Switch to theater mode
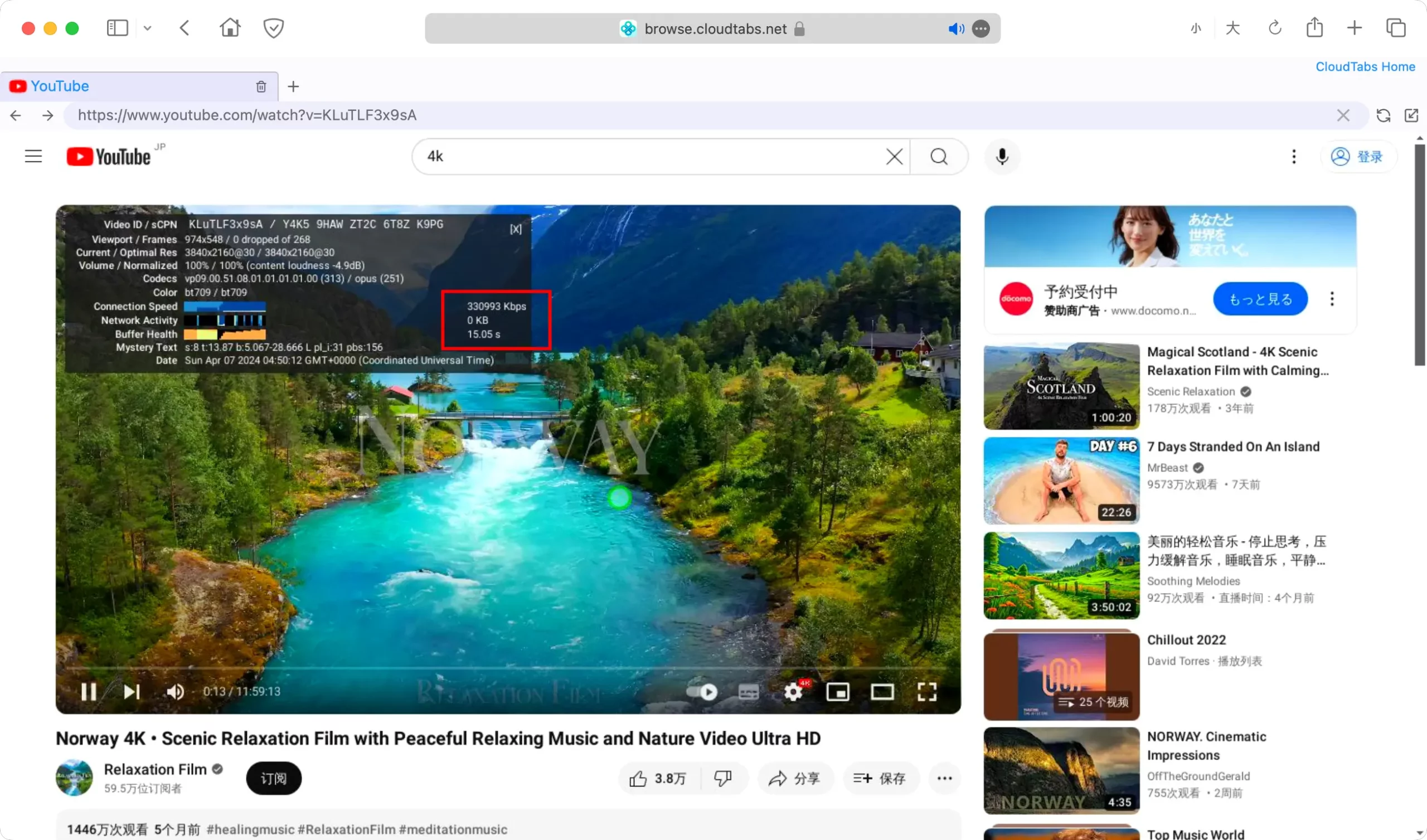1427x840 pixels. tap(882, 692)
